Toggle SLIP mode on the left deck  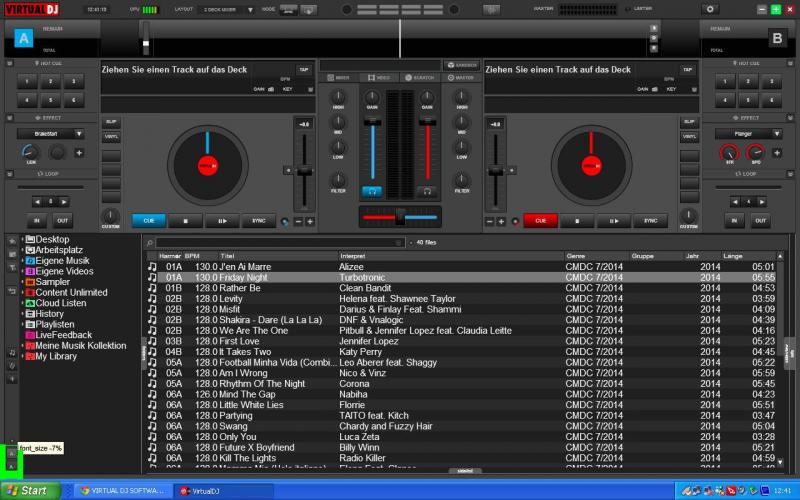click(x=111, y=122)
